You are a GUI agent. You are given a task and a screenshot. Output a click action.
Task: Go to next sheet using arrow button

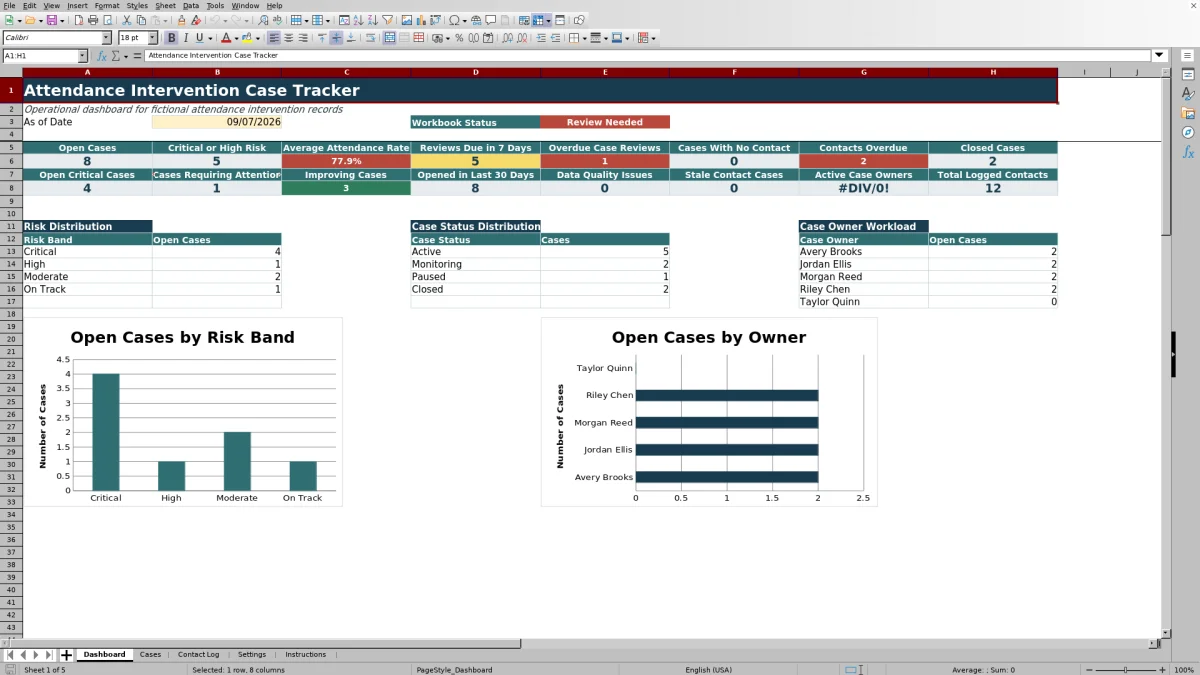pyautogui.click(x=37, y=655)
